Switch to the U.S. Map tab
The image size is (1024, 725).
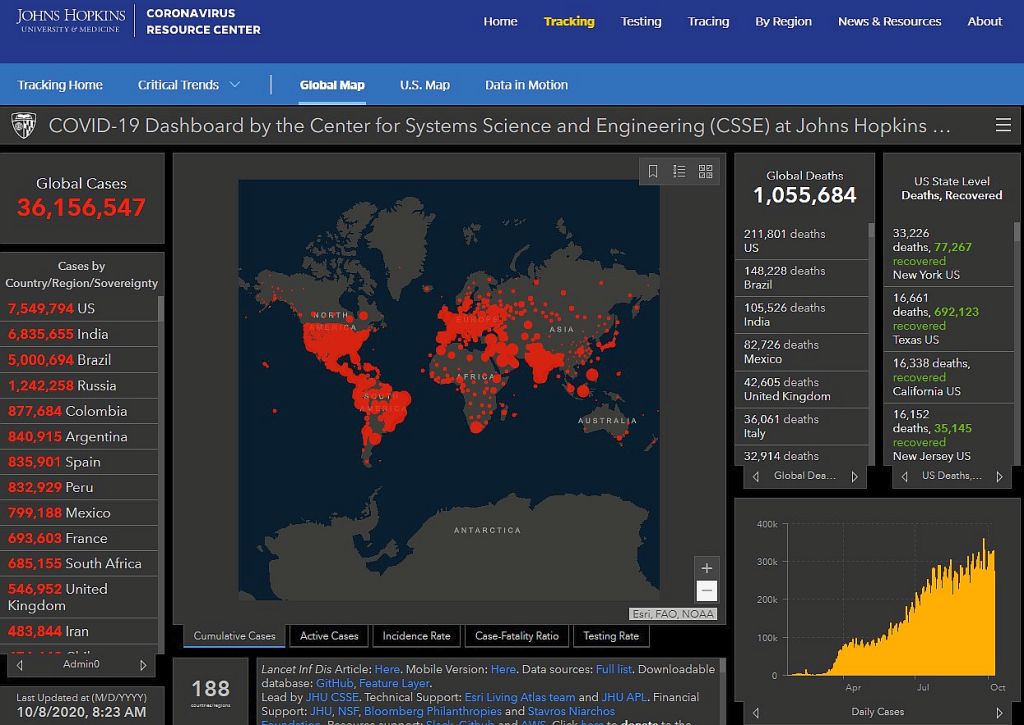click(424, 85)
